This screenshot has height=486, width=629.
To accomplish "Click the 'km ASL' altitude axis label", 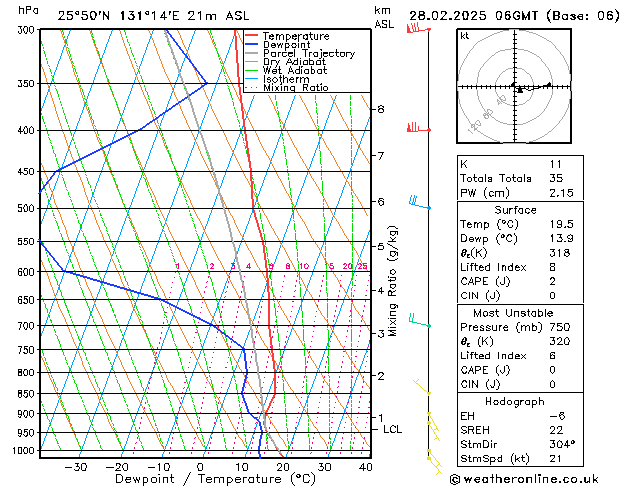I will [x=384, y=17].
